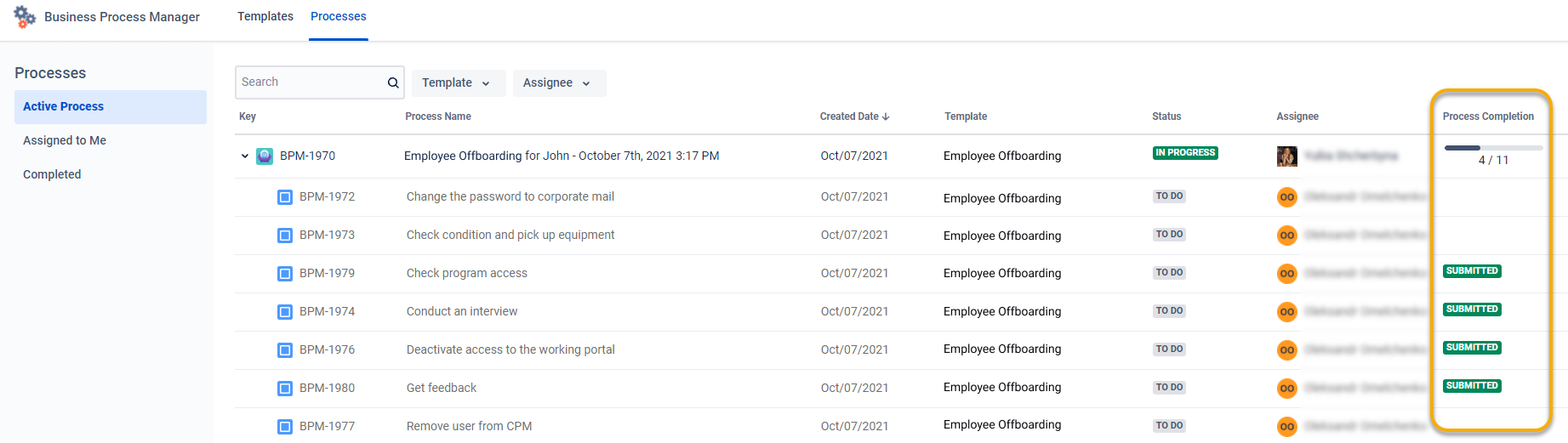
Task: Click SUBMITTED badge in BPM-1976 row
Action: click(1472, 348)
